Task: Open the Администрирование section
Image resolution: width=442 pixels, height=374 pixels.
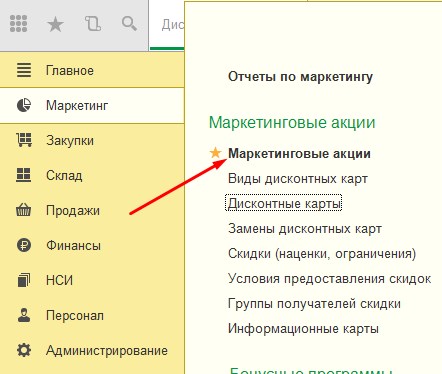Action: pyautogui.click(x=92, y=350)
